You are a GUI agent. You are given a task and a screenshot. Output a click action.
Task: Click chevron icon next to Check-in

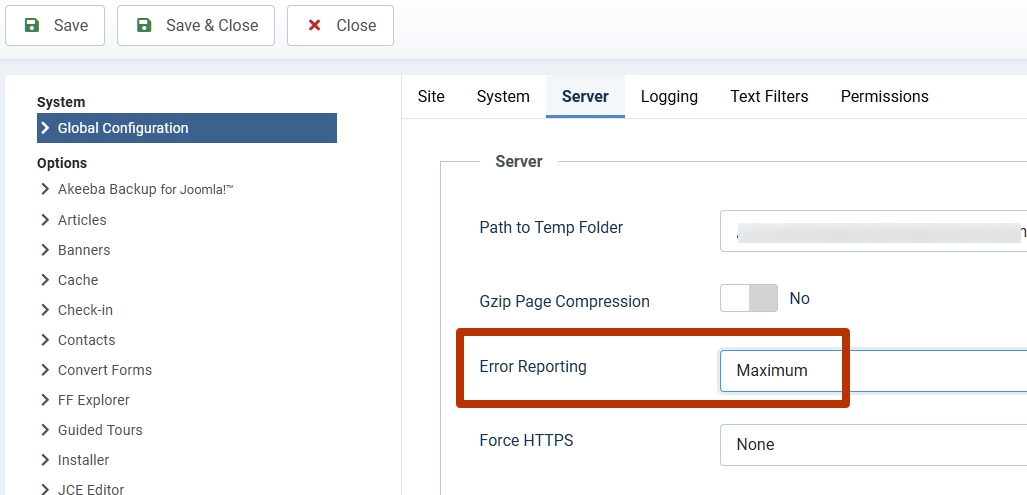pos(45,310)
